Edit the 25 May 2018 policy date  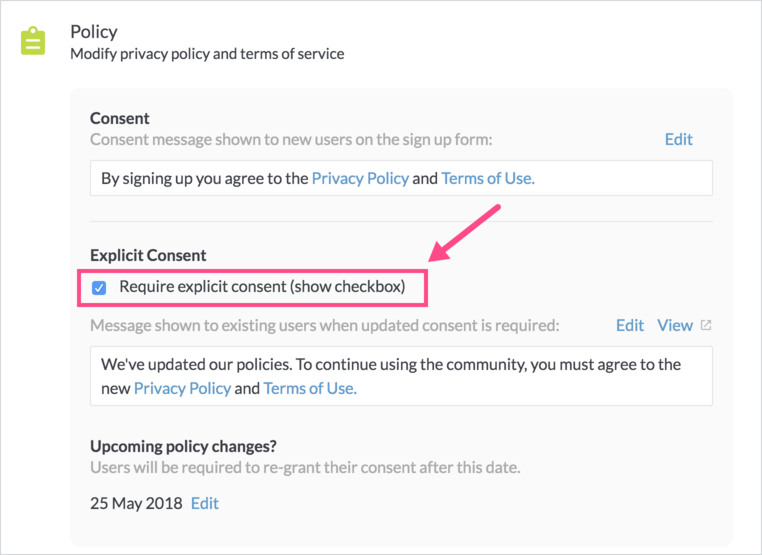point(205,503)
